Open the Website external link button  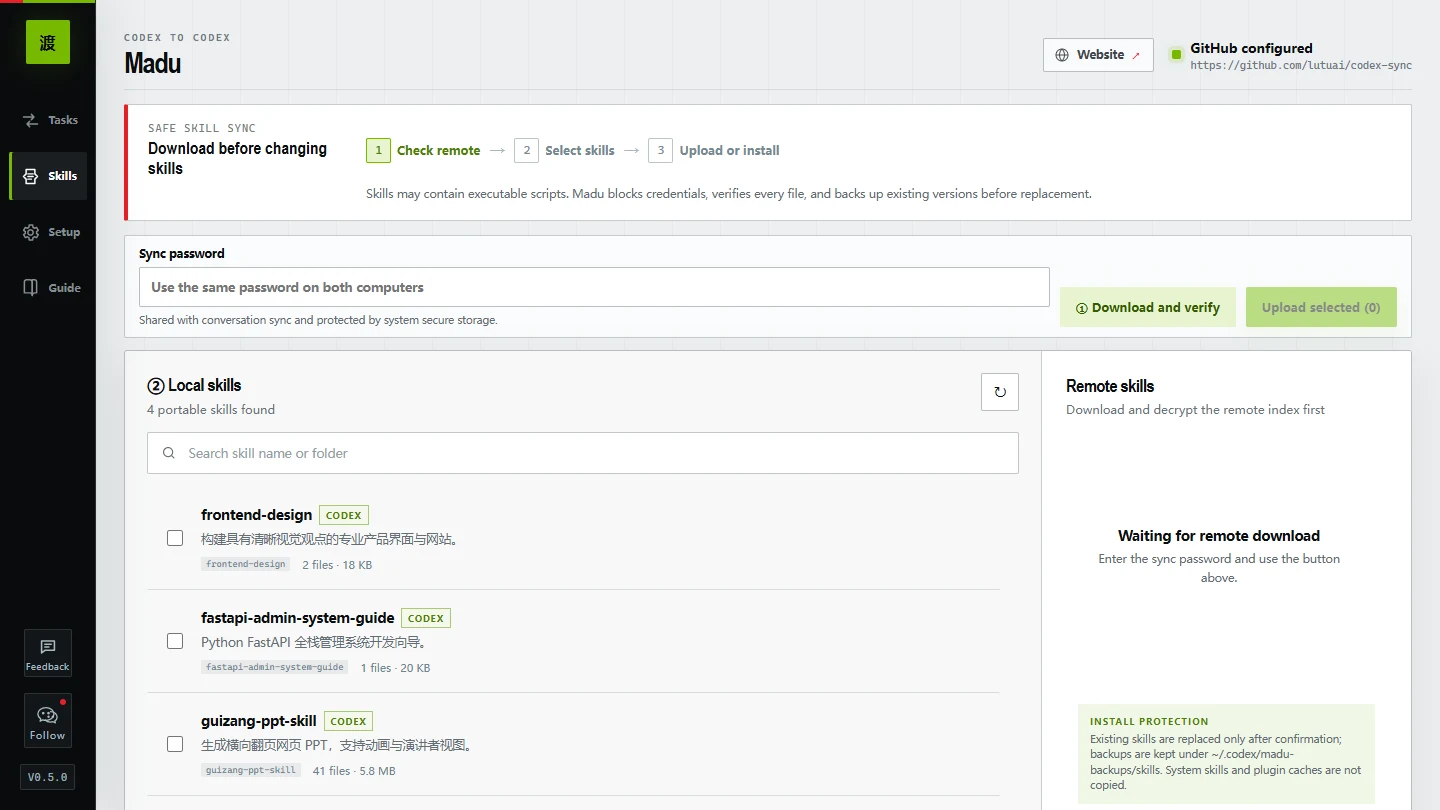(x=1098, y=55)
